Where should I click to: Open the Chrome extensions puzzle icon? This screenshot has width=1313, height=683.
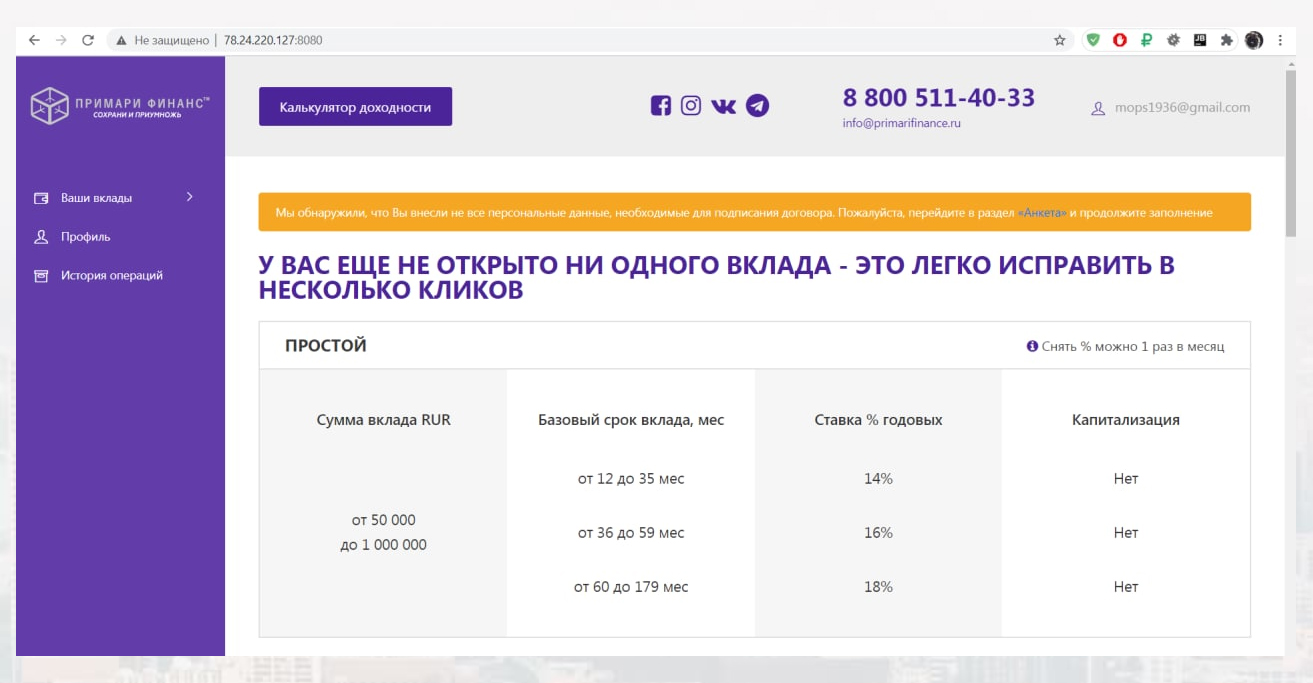[1227, 41]
